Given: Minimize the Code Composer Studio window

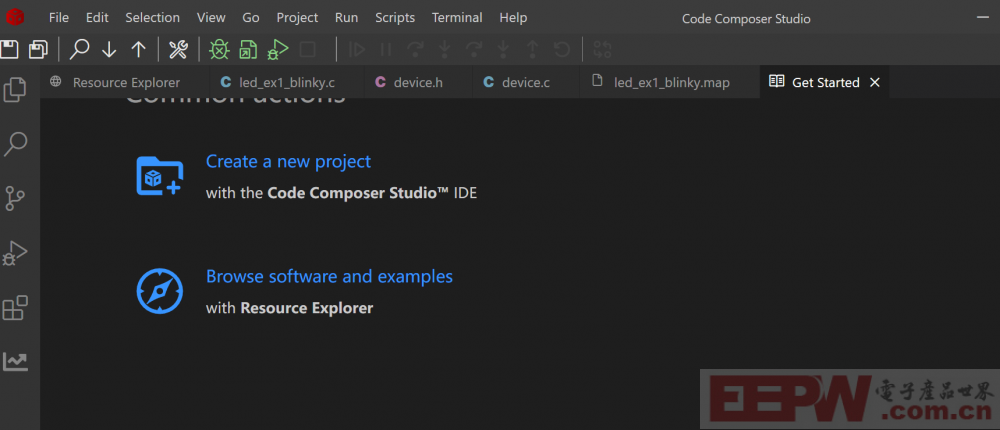Looking at the screenshot, I should [x=985, y=18].
